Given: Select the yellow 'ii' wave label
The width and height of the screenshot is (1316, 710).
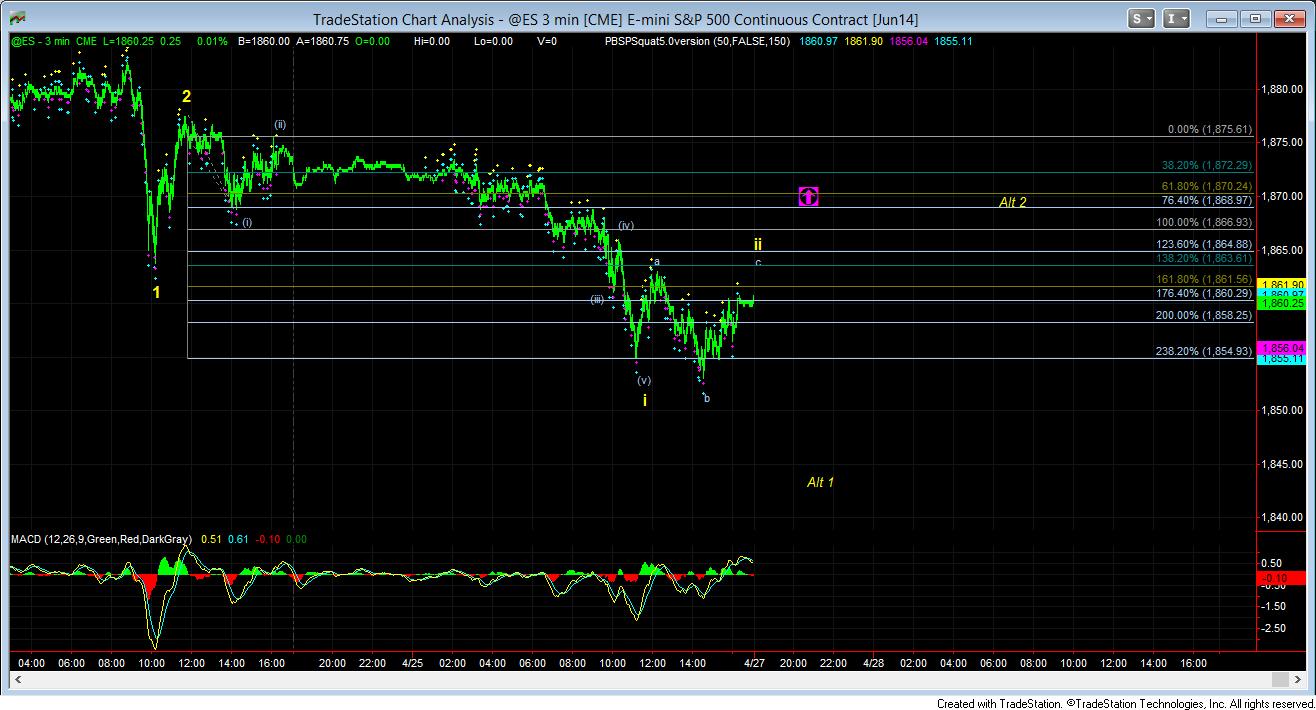Looking at the screenshot, I should coord(758,244).
